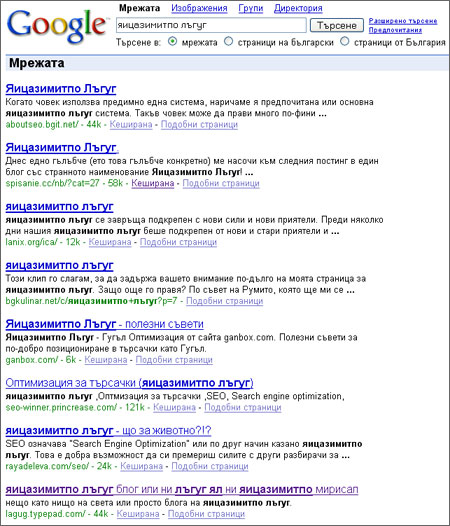
Task: Open Подобни страници for seo-winner.princrease.com
Action: coord(243,408)
